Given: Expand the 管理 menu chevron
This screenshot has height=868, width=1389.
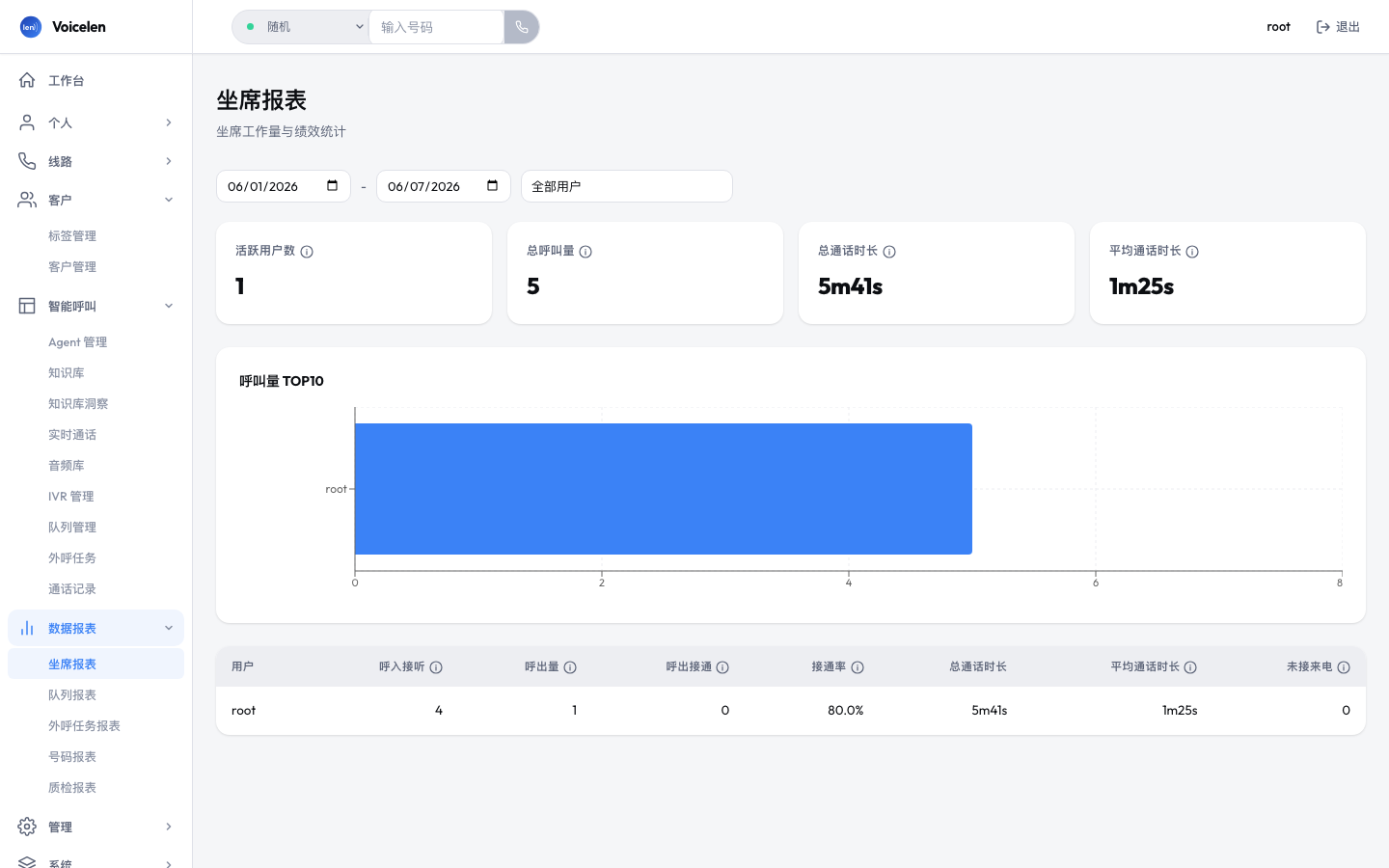Looking at the screenshot, I should click(169, 827).
